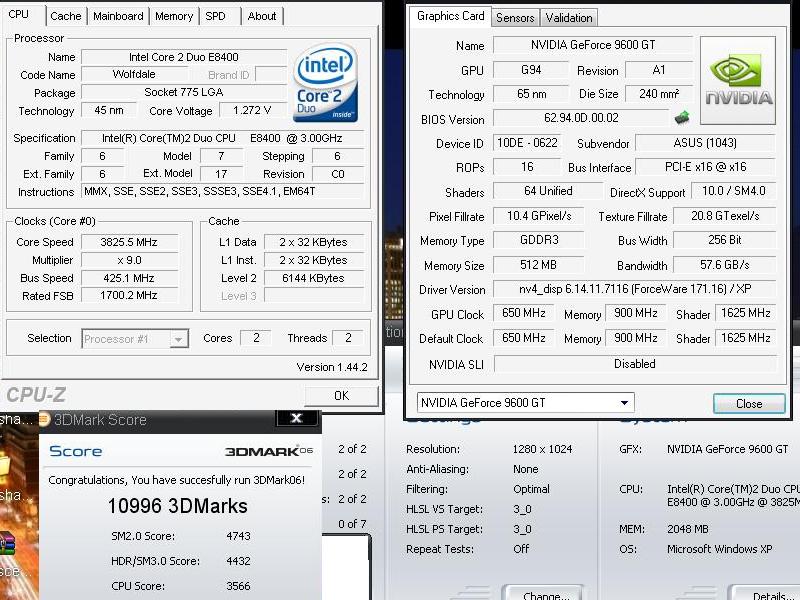The height and width of the screenshot is (600, 800).
Task: Click the Pixel Fillrate value '10.4 GPixel/s'
Action: coord(539,216)
